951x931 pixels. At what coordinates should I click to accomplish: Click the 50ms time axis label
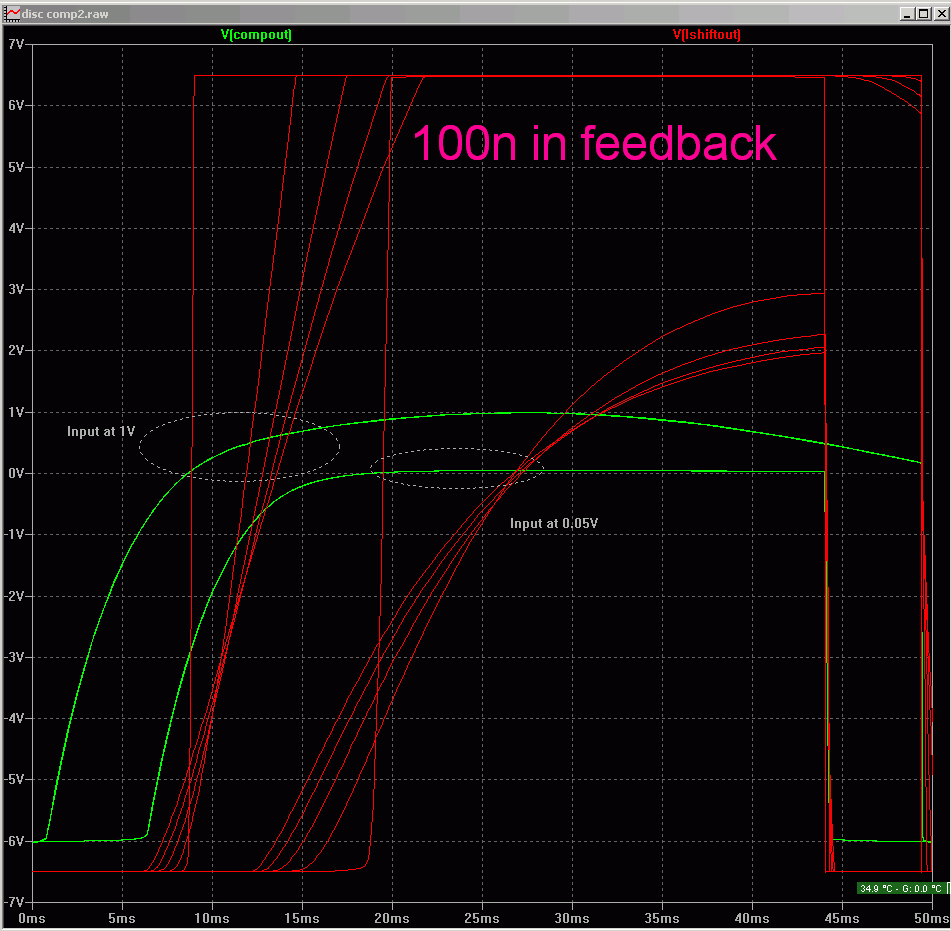pos(932,918)
